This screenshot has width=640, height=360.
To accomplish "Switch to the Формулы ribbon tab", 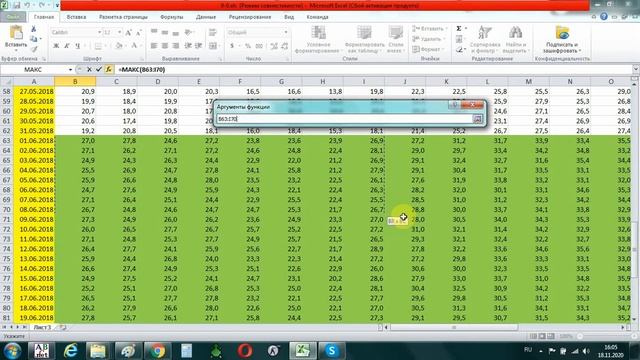I will [172, 17].
